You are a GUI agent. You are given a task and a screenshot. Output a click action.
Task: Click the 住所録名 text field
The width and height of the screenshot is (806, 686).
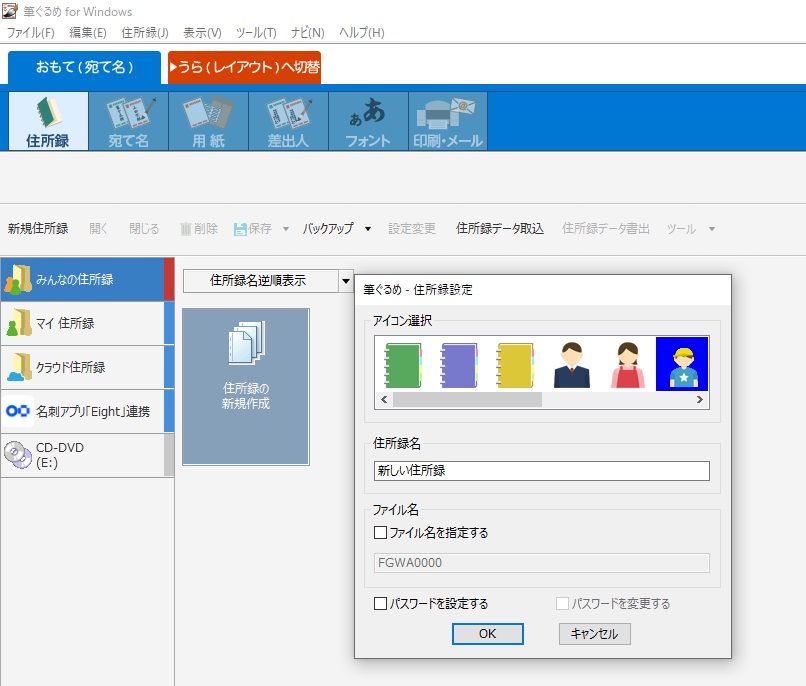point(541,471)
